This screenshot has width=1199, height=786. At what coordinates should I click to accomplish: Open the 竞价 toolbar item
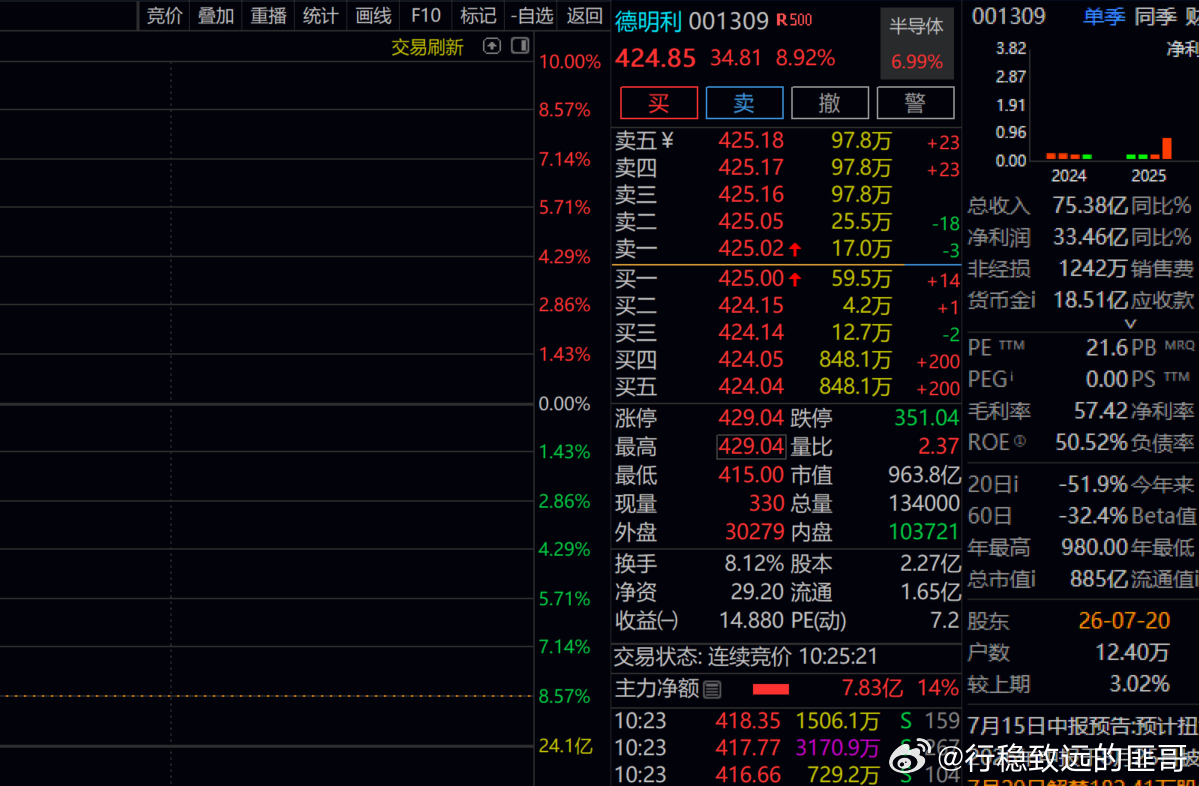pyautogui.click(x=164, y=15)
